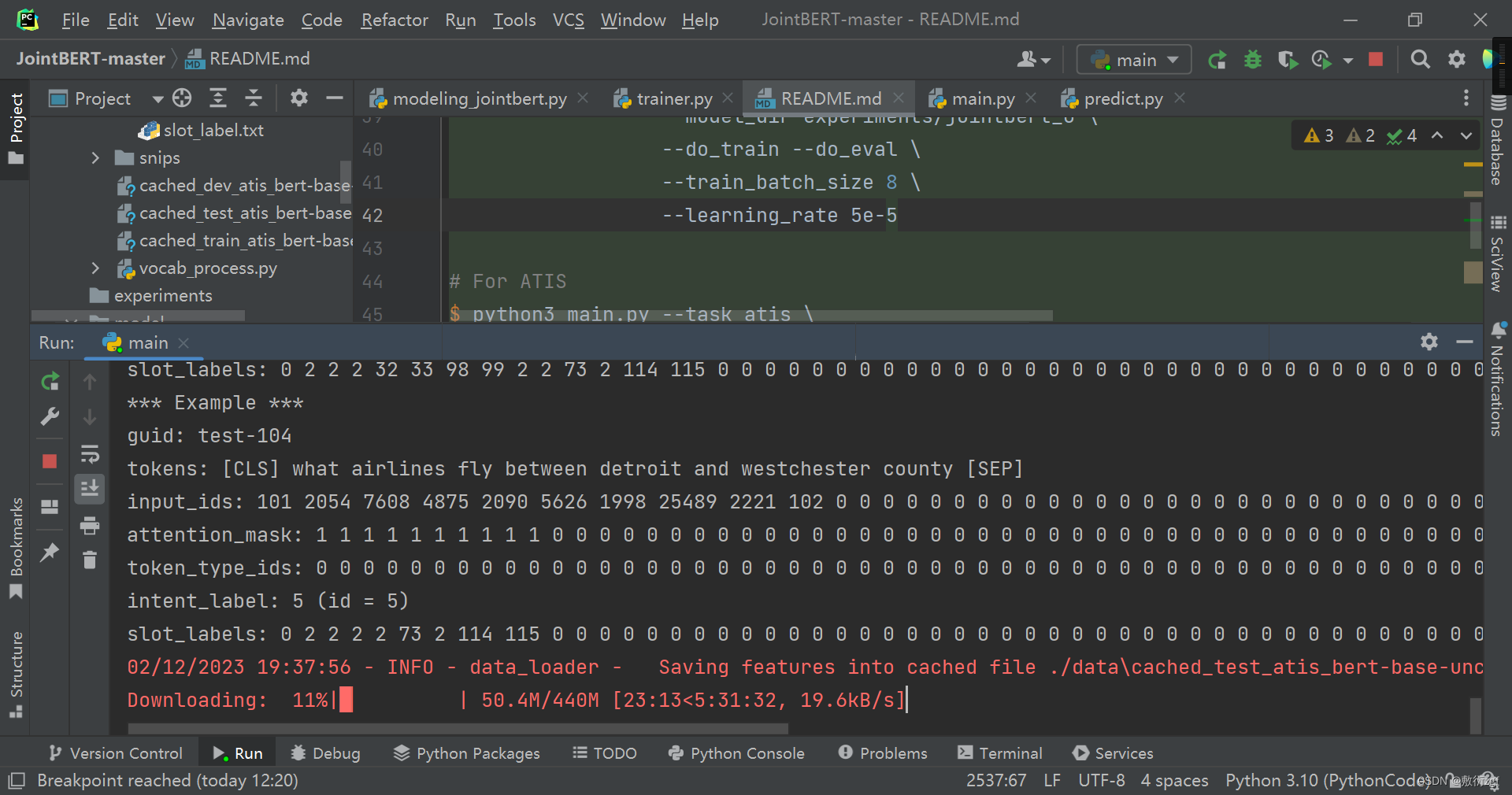Screen dimensions: 1512x795
Task: Expand all in the Project tree
Action: coord(218,98)
